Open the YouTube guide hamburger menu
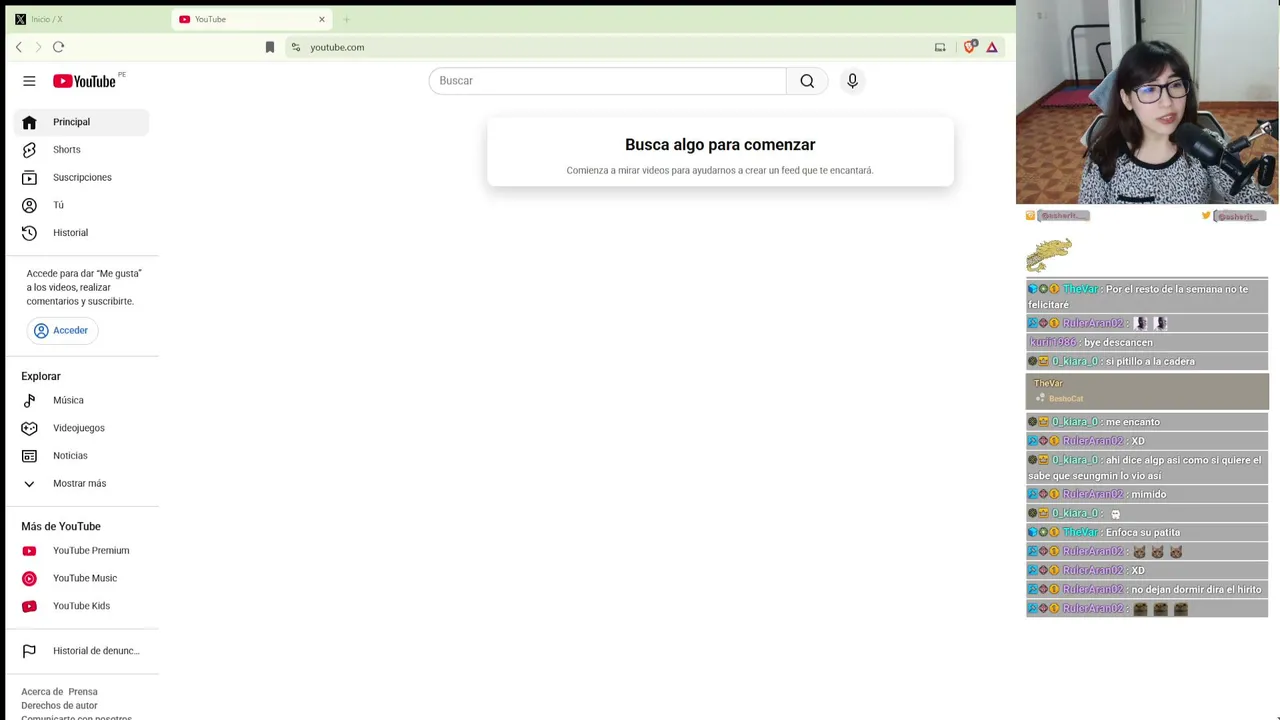 (x=29, y=81)
